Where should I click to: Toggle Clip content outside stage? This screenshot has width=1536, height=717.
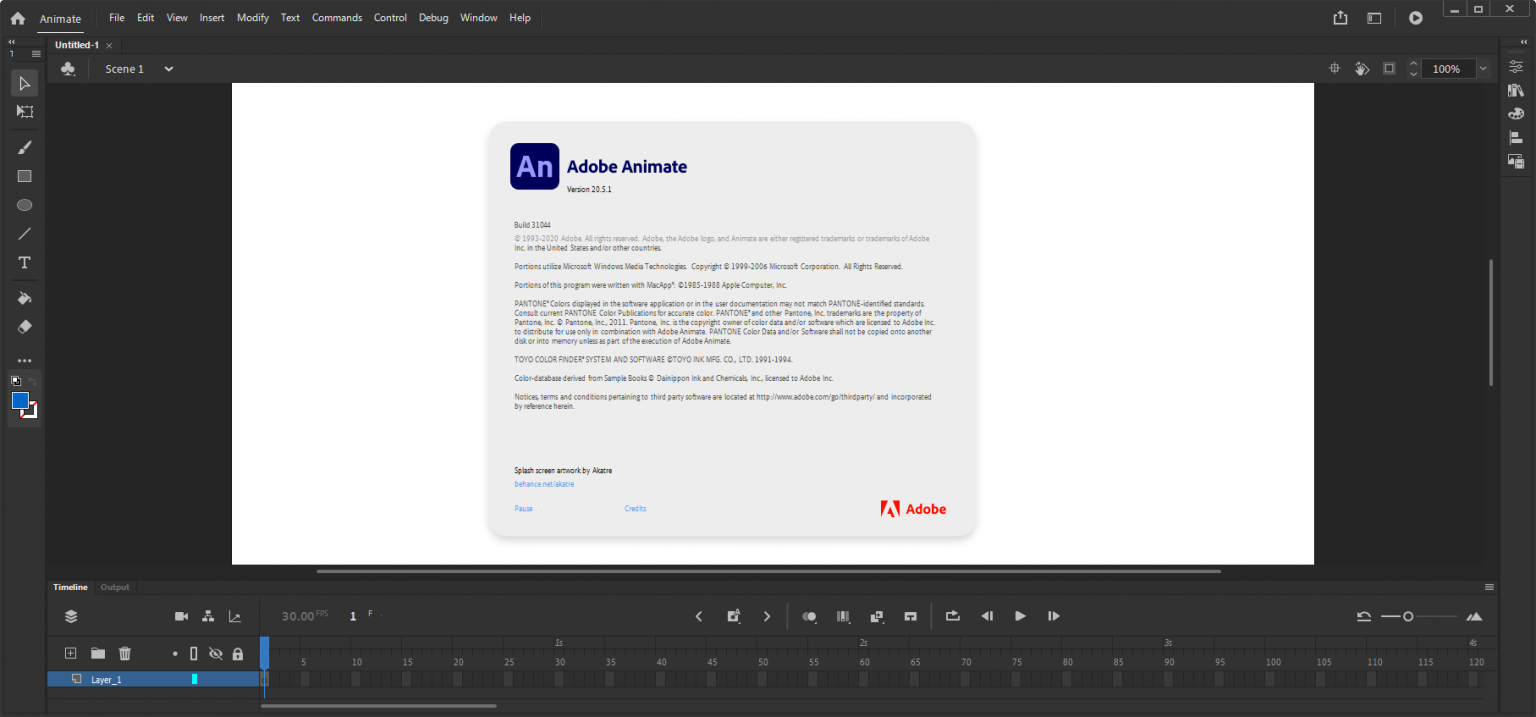tap(1389, 69)
